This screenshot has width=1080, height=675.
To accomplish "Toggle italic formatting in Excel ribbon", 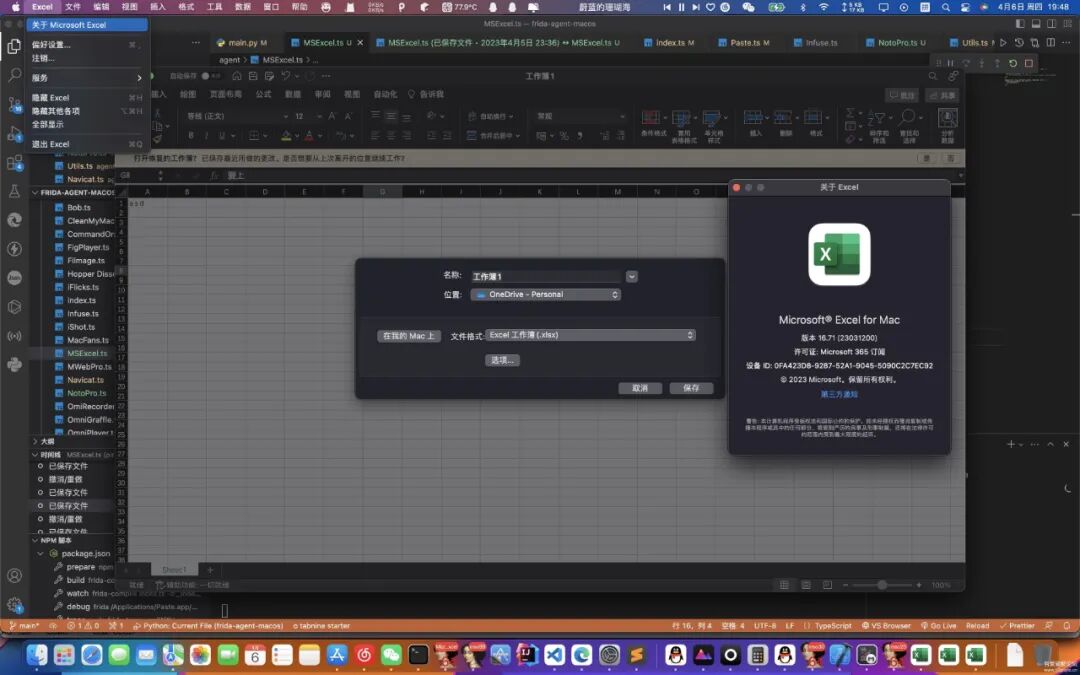I will point(206,136).
